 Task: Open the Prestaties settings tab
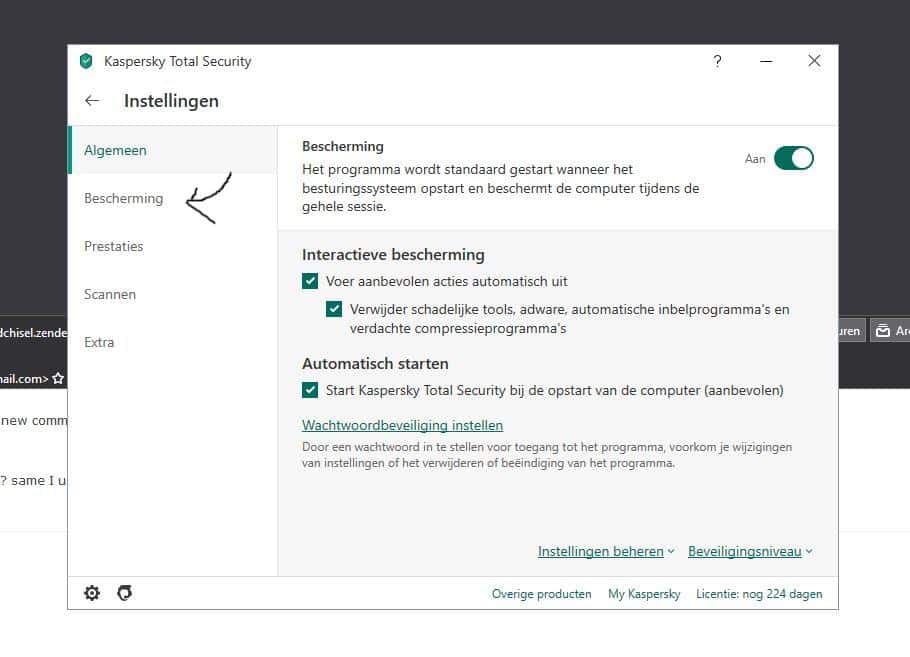172,247
